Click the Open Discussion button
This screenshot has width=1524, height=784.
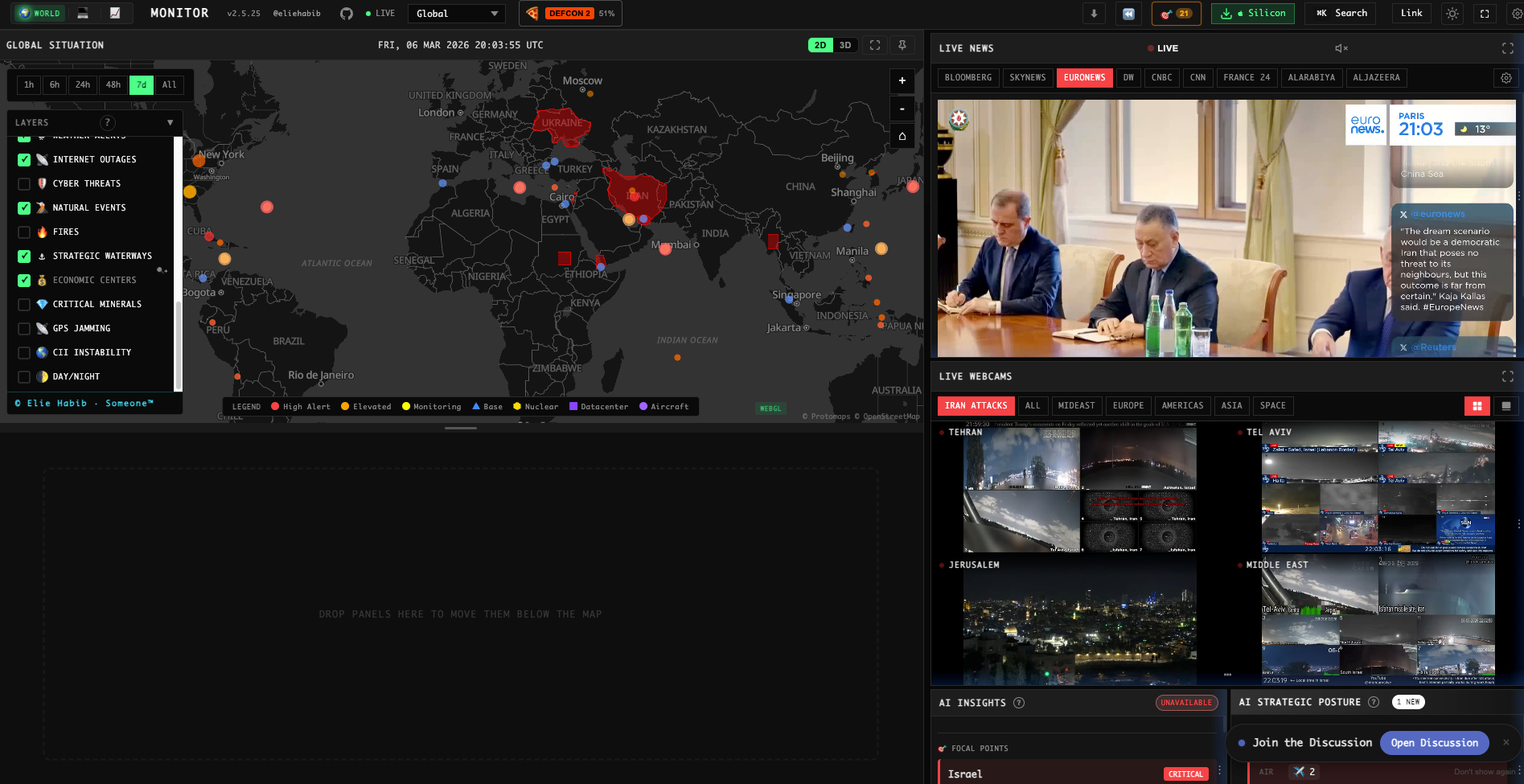(1434, 743)
